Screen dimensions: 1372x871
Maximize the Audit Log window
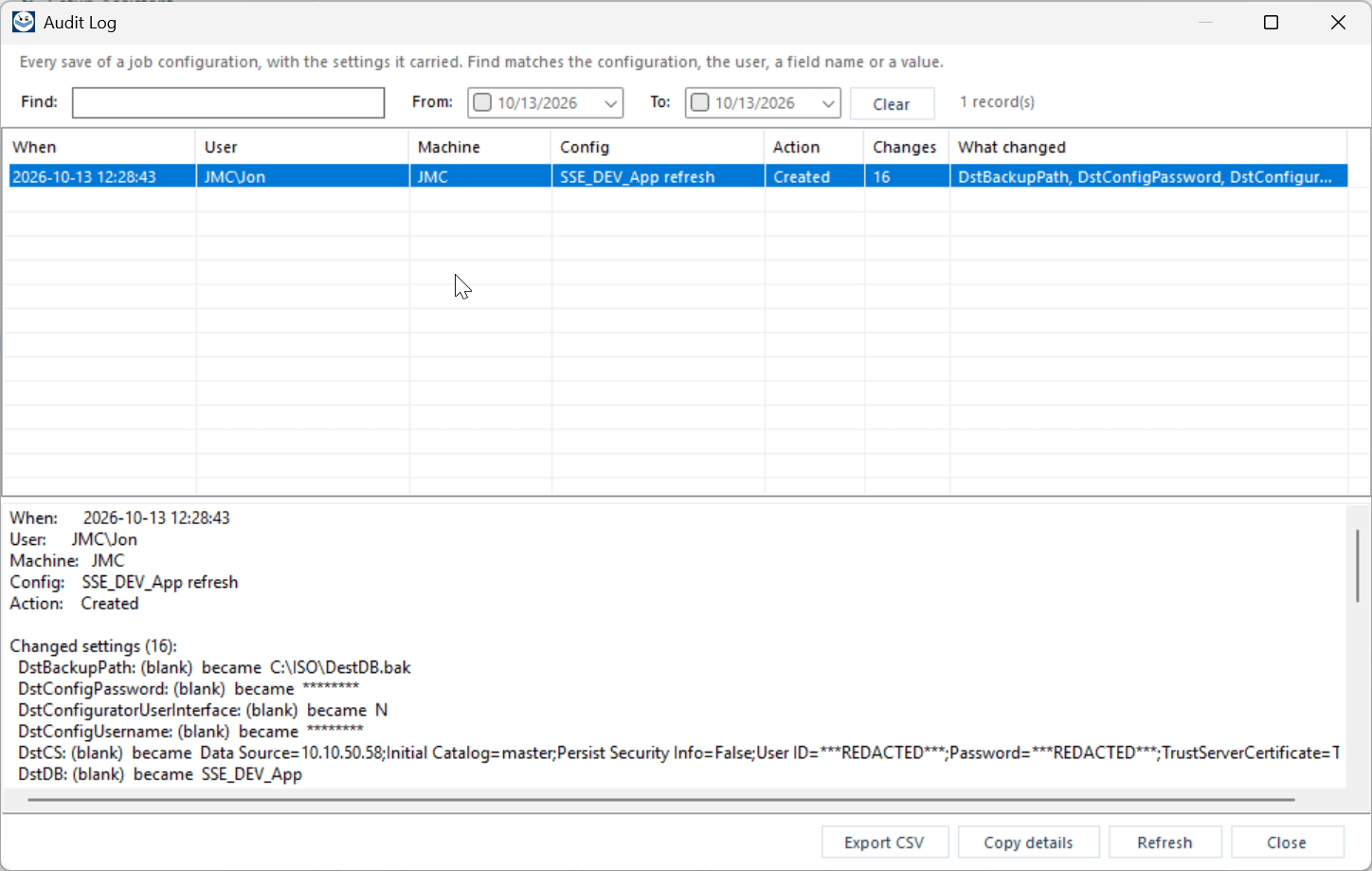point(1272,22)
